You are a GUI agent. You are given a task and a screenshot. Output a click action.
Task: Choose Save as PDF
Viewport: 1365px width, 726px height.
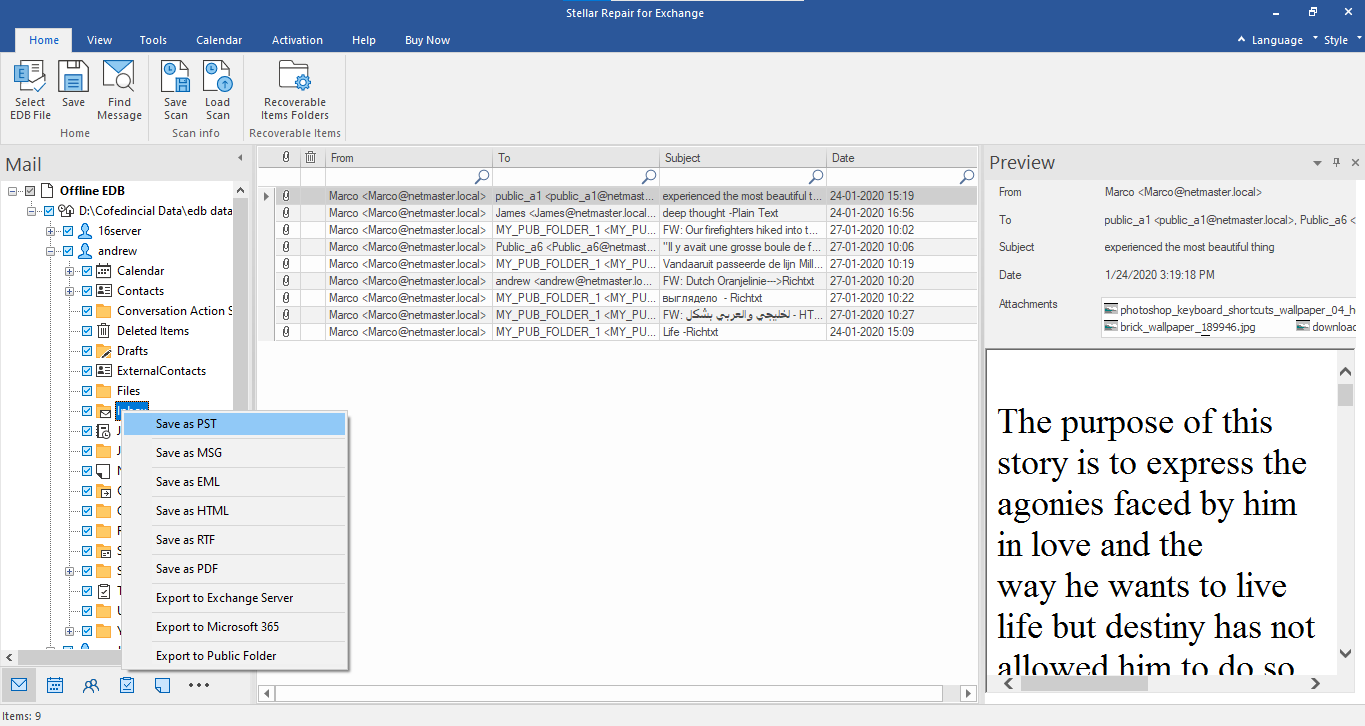pos(234,569)
